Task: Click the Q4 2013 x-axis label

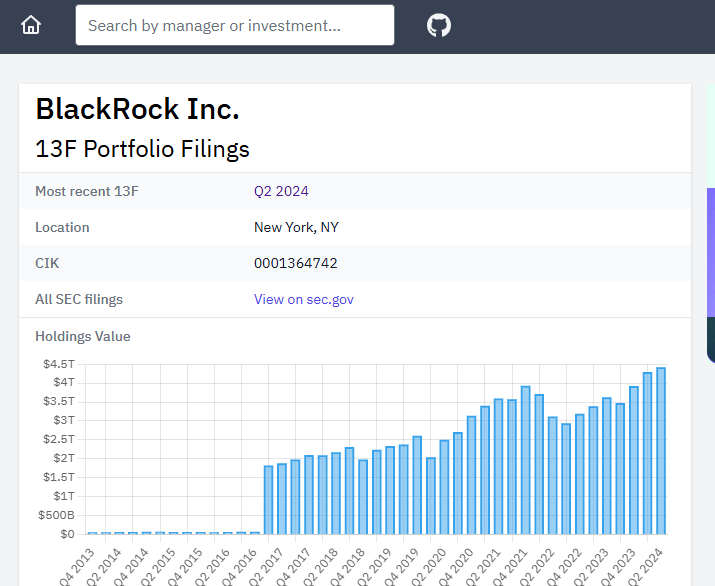Action: 78,567
